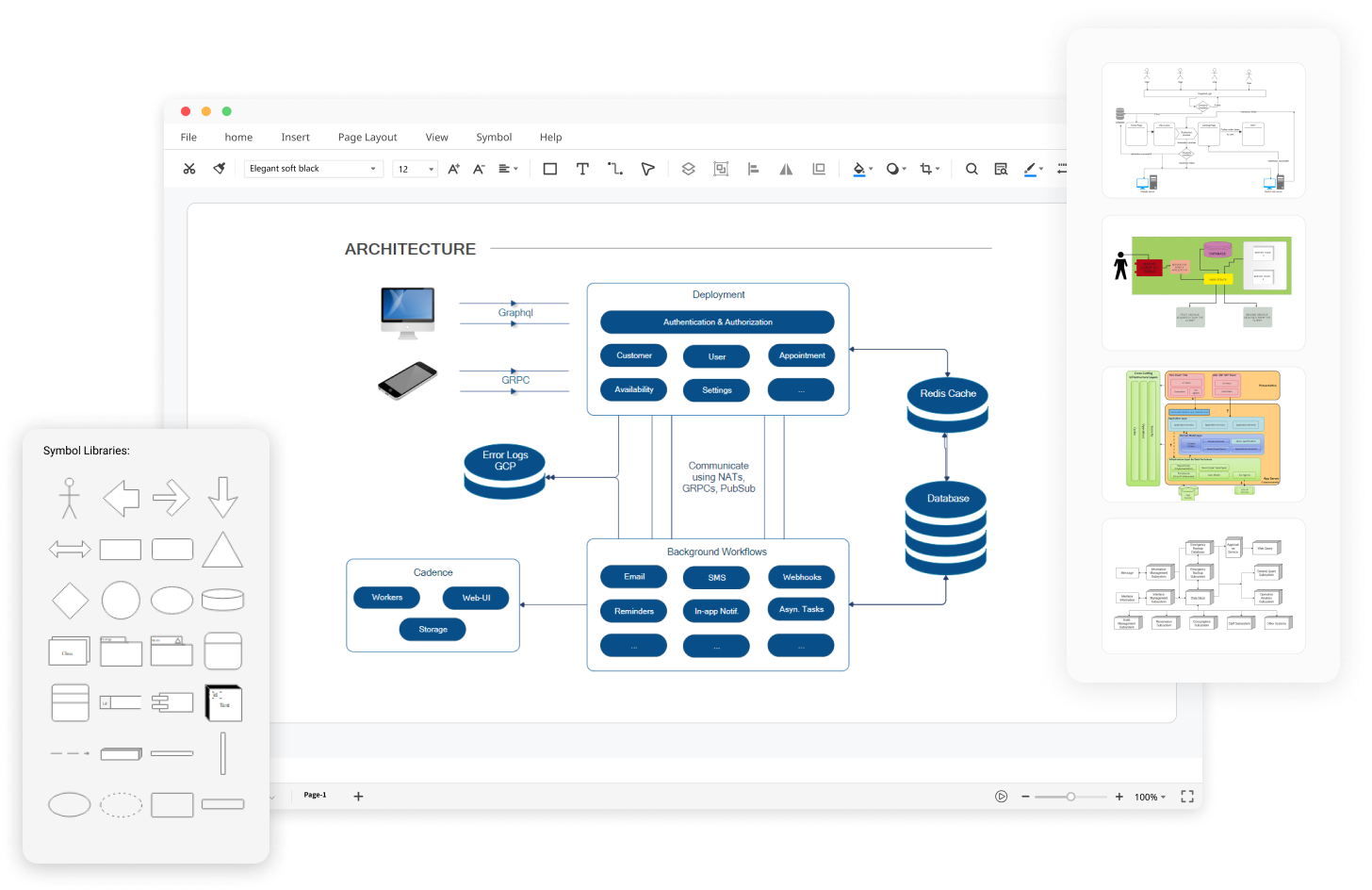Pick the stick figure actor symbol
1372x890 pixels.
pos(69,498)
